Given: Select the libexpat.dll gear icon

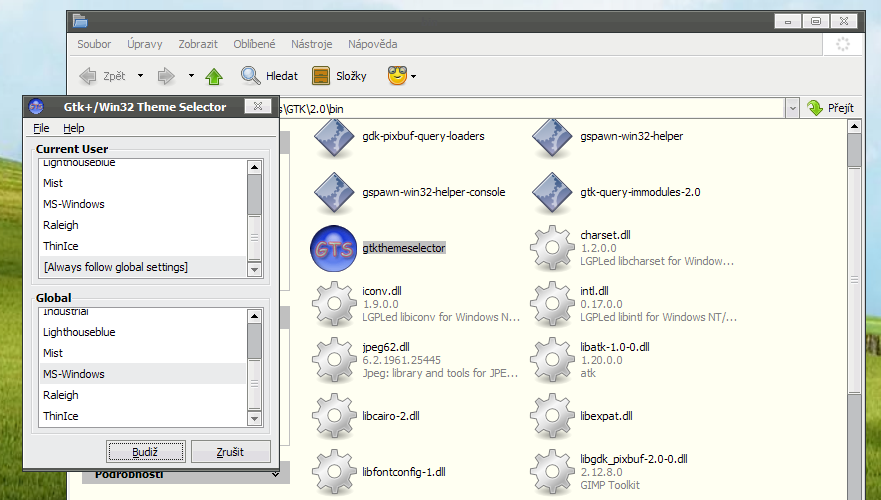Looking at the screenshot, I should 552,416.
